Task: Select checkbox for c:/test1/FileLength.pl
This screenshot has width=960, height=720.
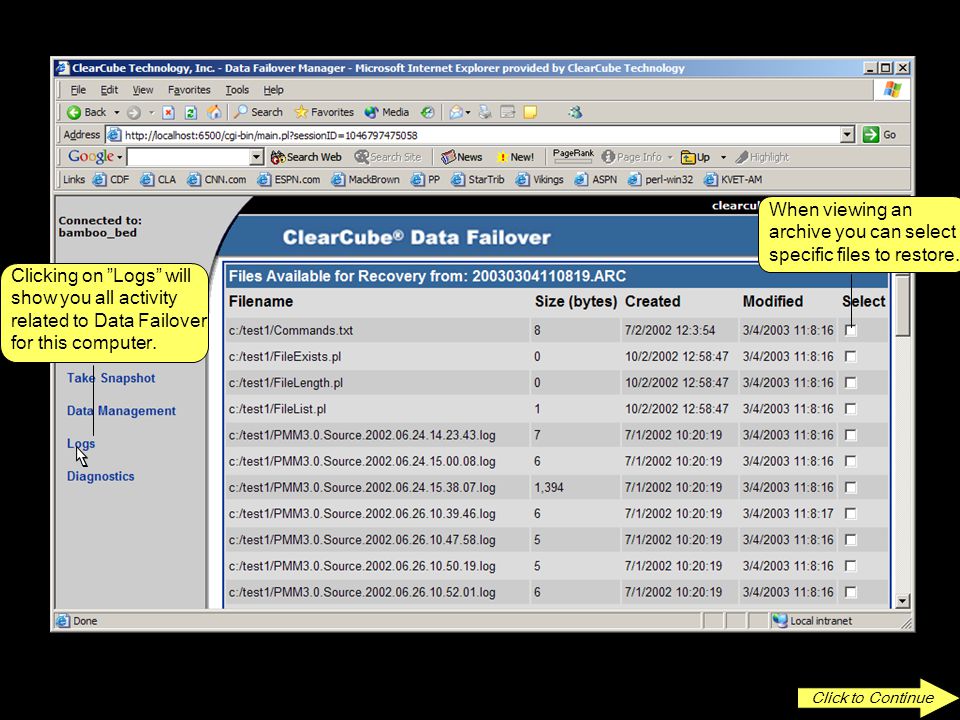Action: tap(850, 383)
